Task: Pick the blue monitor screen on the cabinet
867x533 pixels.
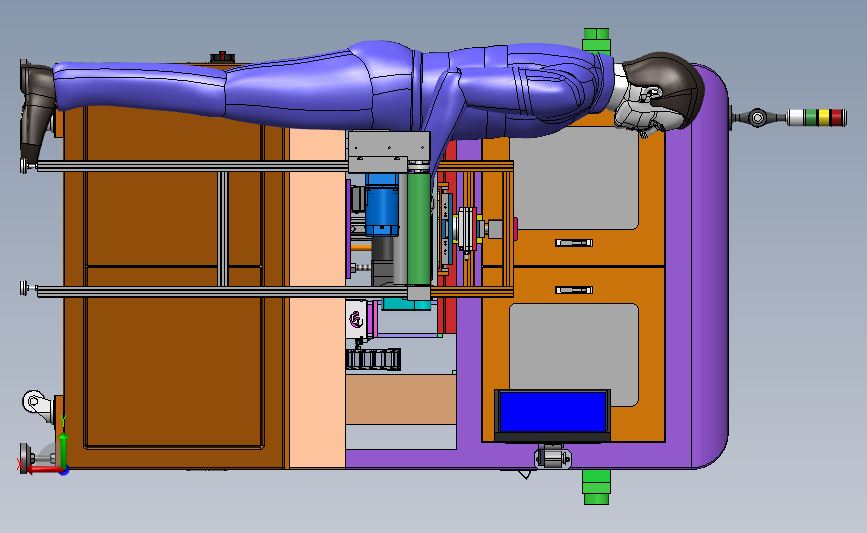Action: [x=552, y=412]
